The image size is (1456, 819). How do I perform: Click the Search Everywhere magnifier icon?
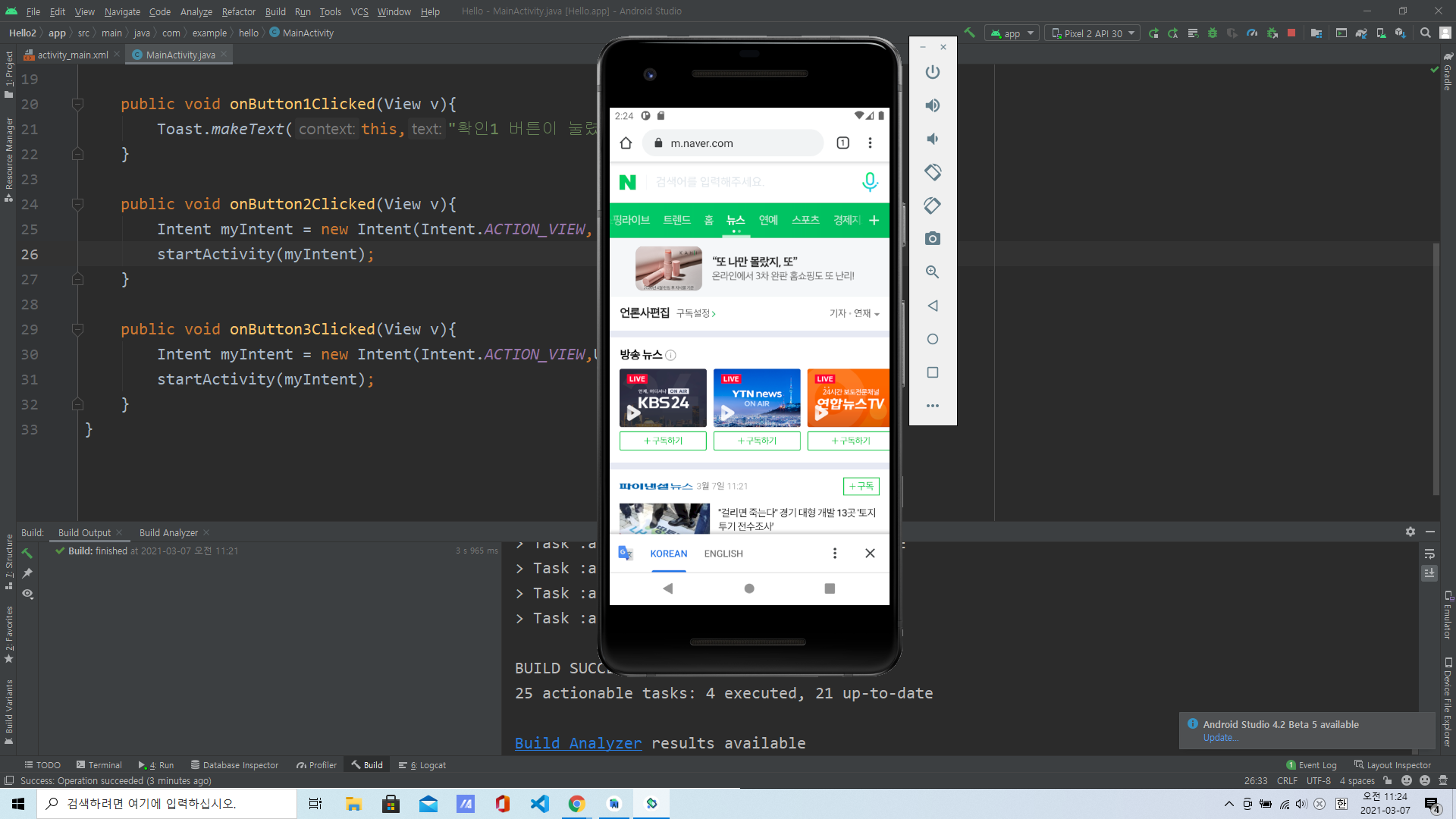pos(1426,33)
